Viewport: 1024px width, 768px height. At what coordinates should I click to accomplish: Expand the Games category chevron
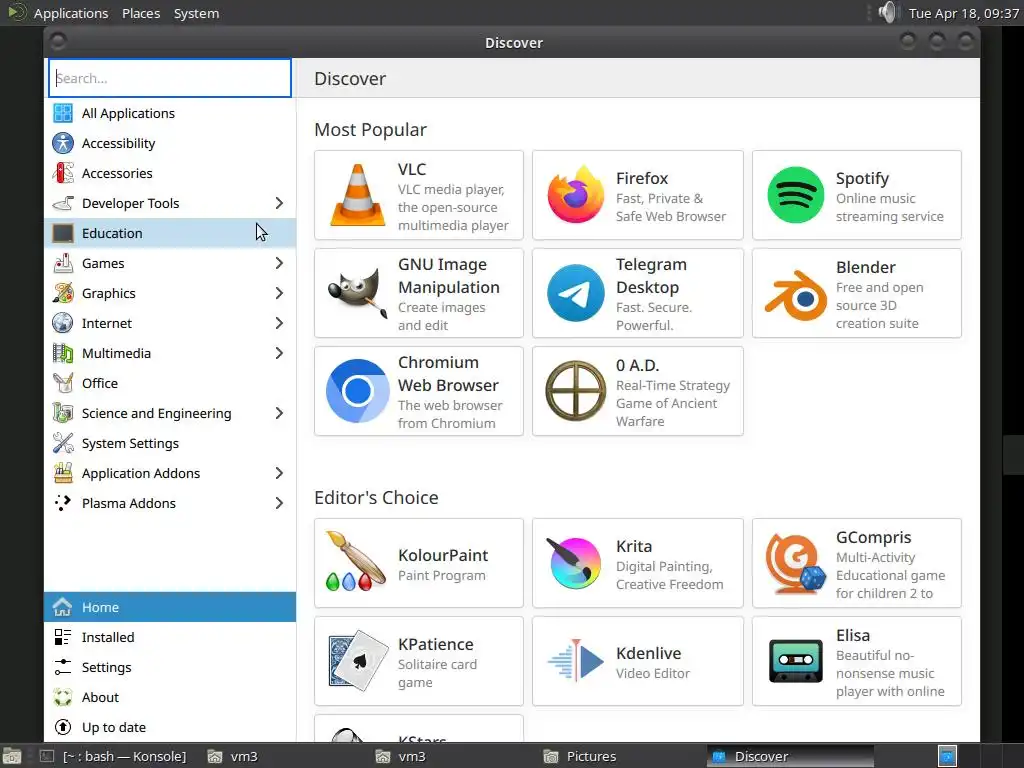tap(280, 263)
